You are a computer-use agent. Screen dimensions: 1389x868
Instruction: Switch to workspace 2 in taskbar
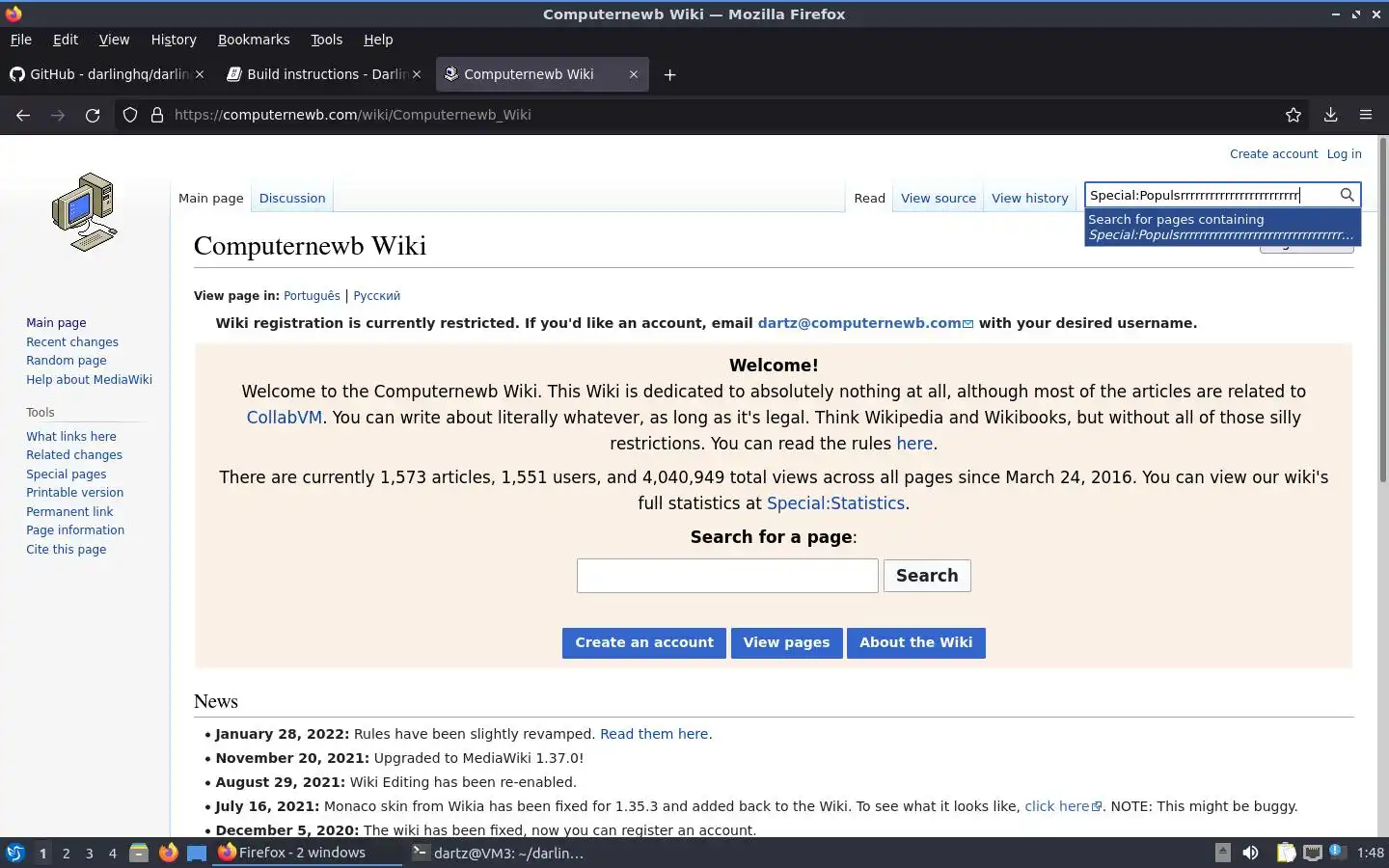pos(66,853)
